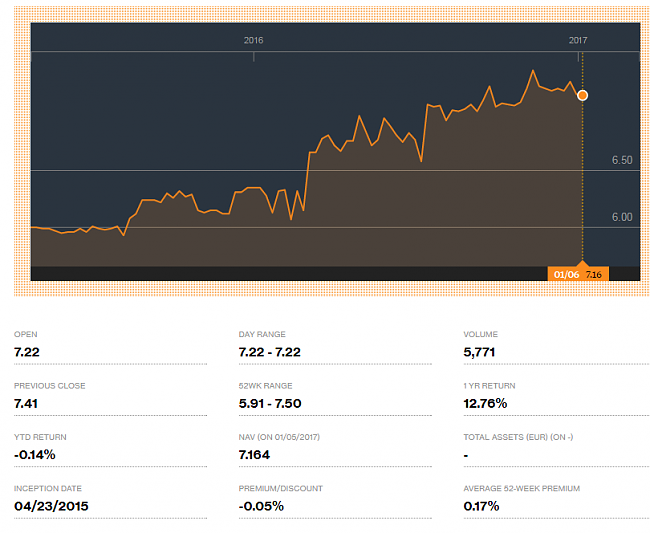Select the Previous Close value 7.41
Screen dimensions: 650x533
click(x=26, y=403)
